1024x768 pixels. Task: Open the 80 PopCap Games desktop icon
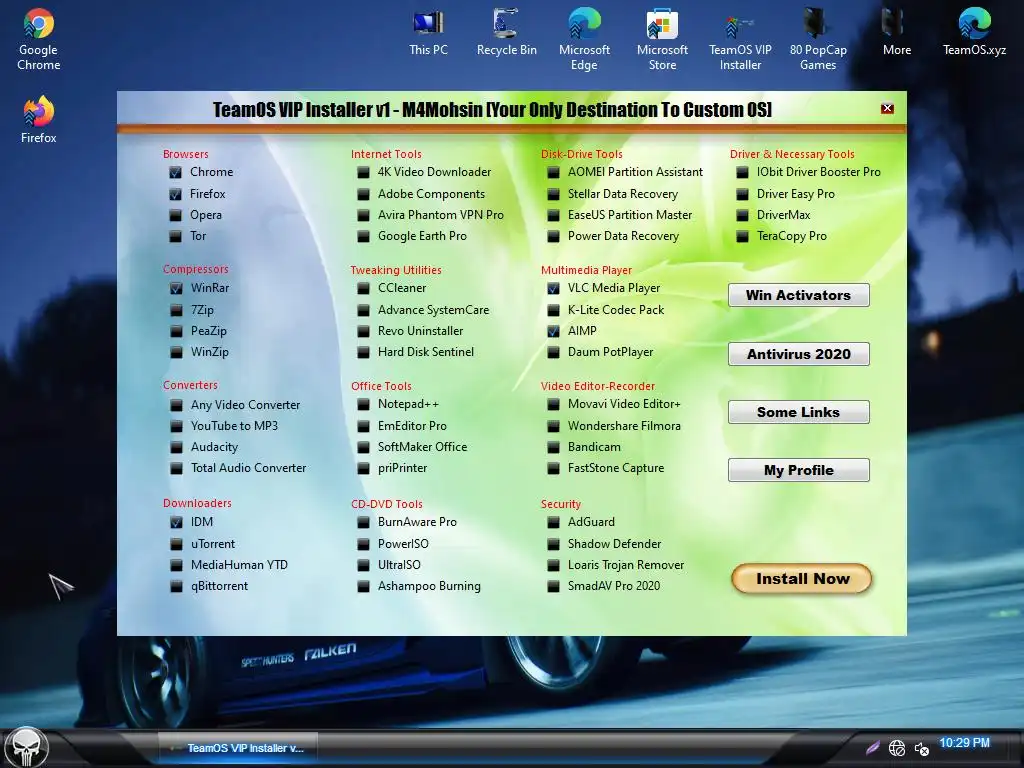pos(818,39)
